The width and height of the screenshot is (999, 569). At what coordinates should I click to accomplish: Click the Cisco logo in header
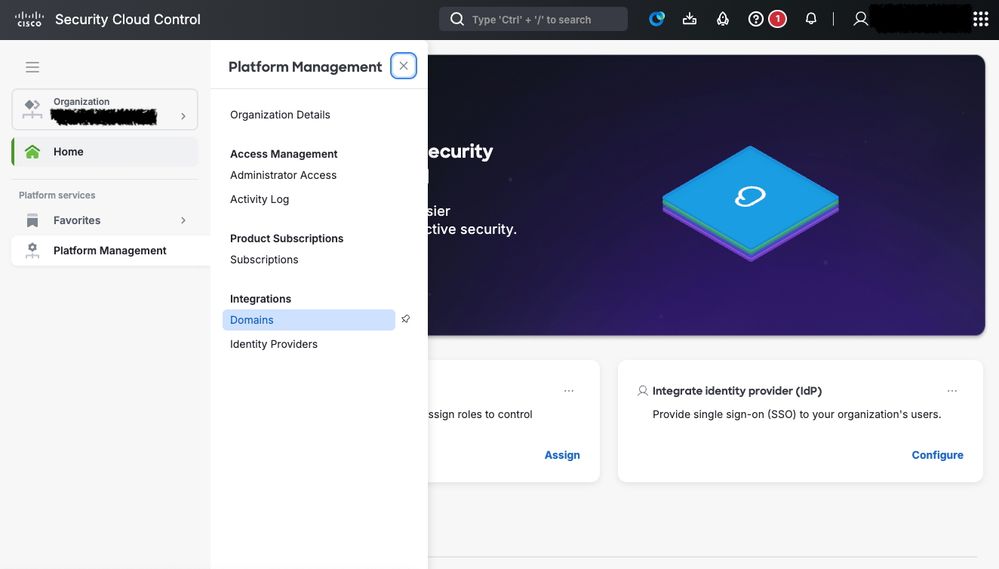pos(29,19)
